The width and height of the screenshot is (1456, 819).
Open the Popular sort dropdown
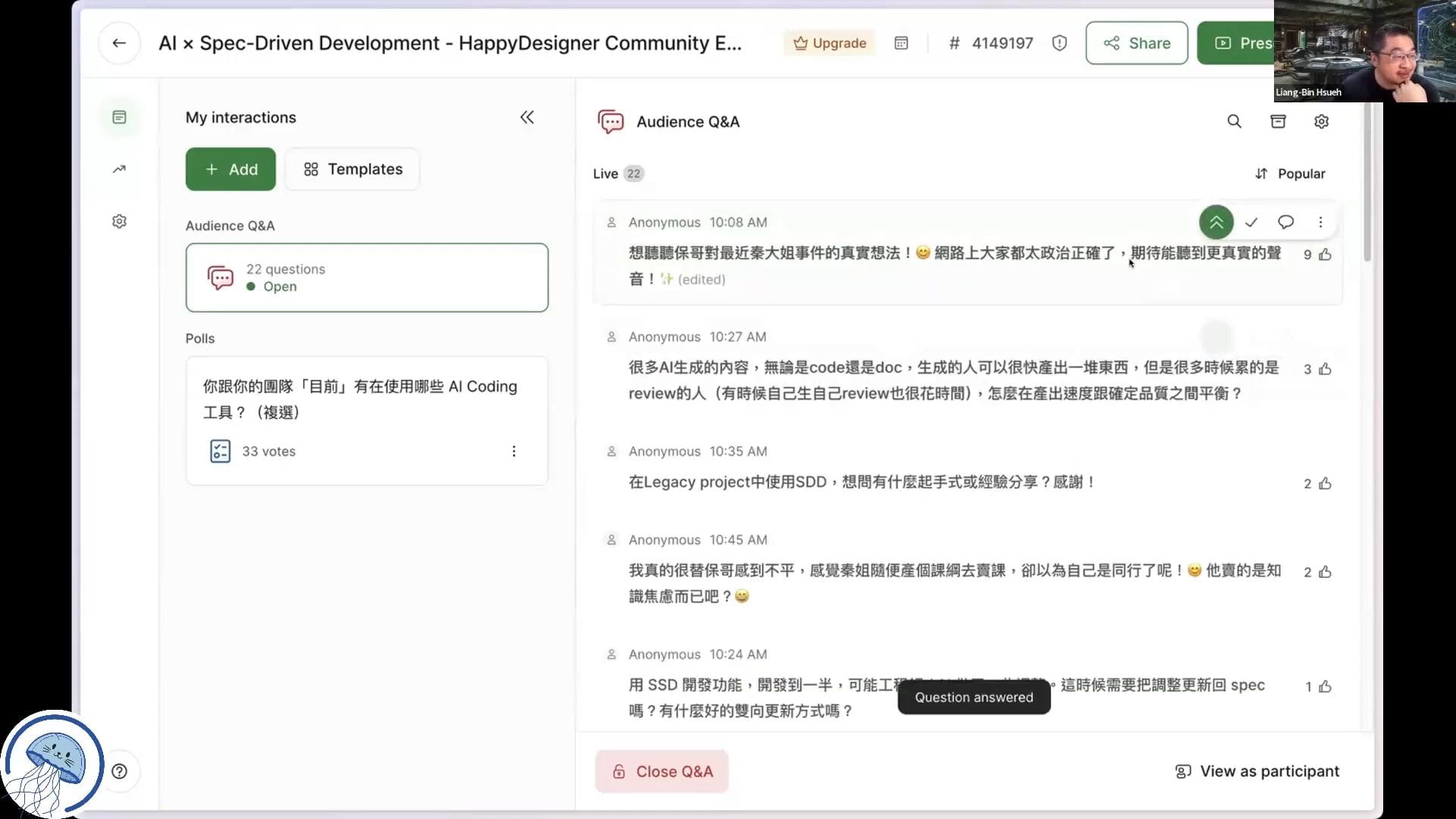(1290, 174)
